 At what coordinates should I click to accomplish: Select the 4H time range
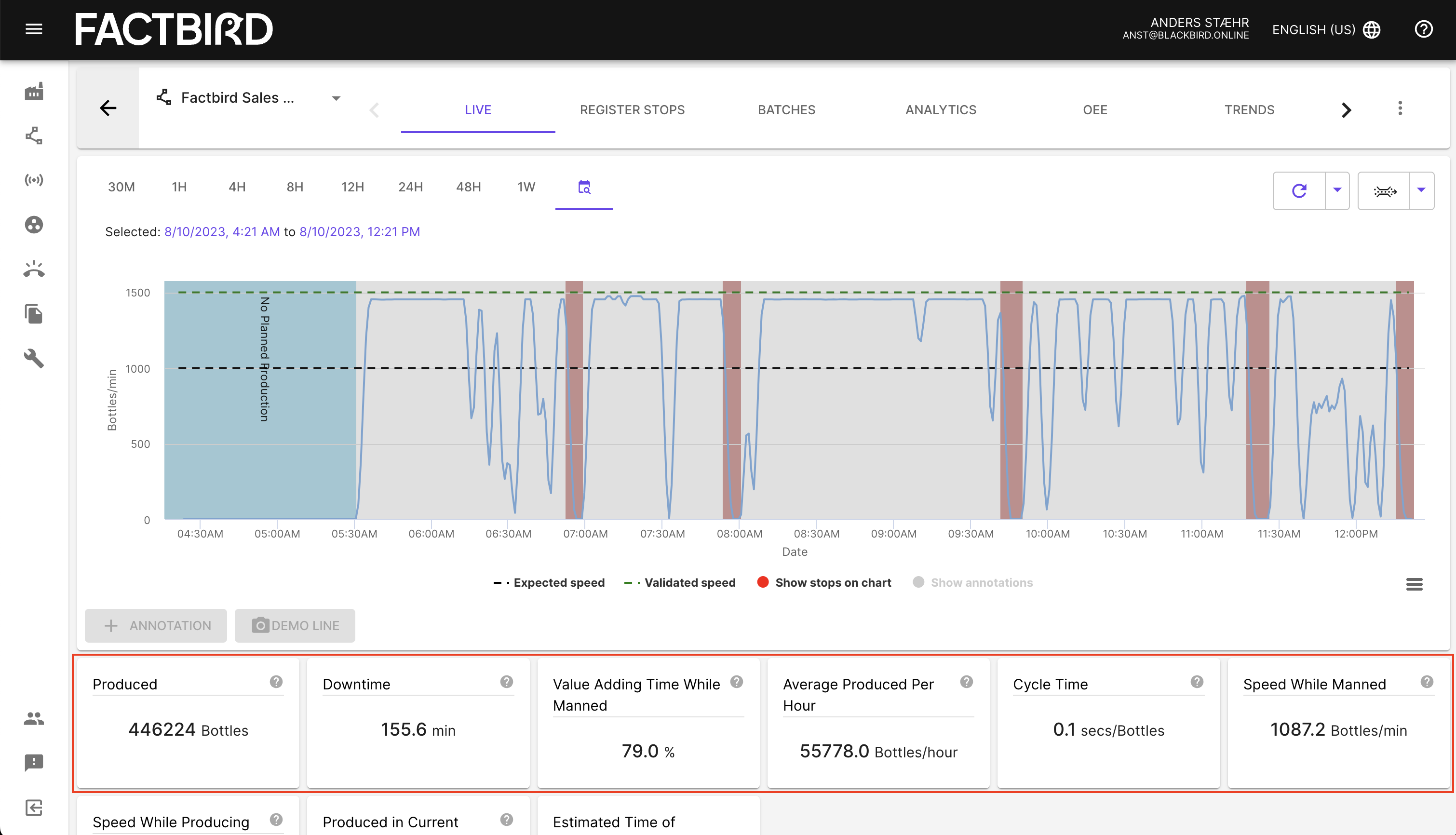(x=237, y=187)
